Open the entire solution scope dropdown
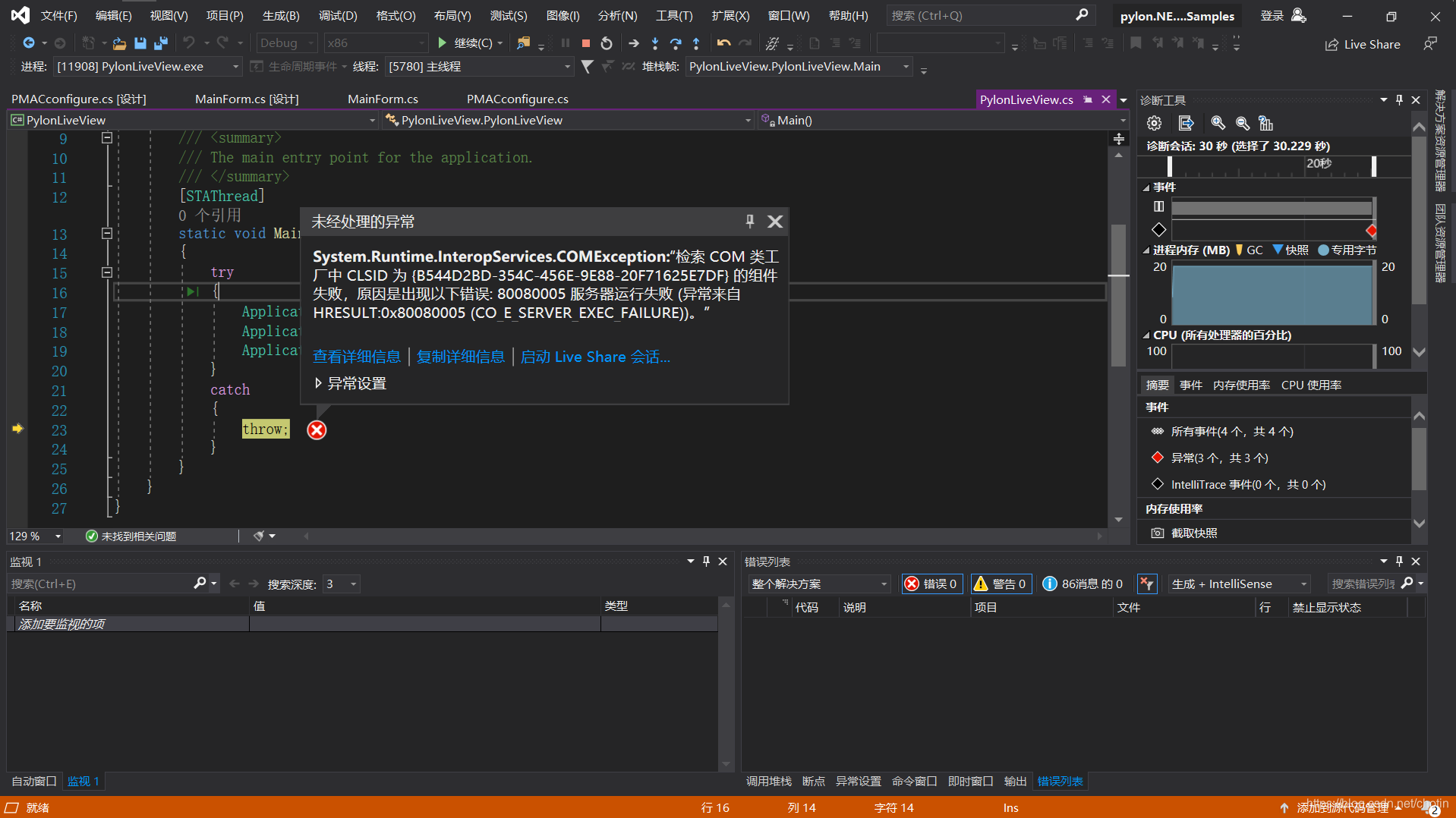The height and width of the screenshot is (818, 1456). point(818,584)
